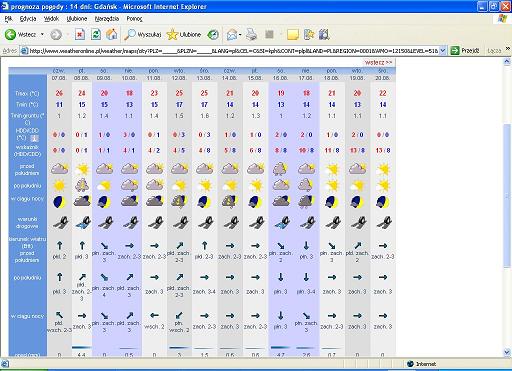Expand the Links toolbar overflow chevron

(x=508, y=49)
